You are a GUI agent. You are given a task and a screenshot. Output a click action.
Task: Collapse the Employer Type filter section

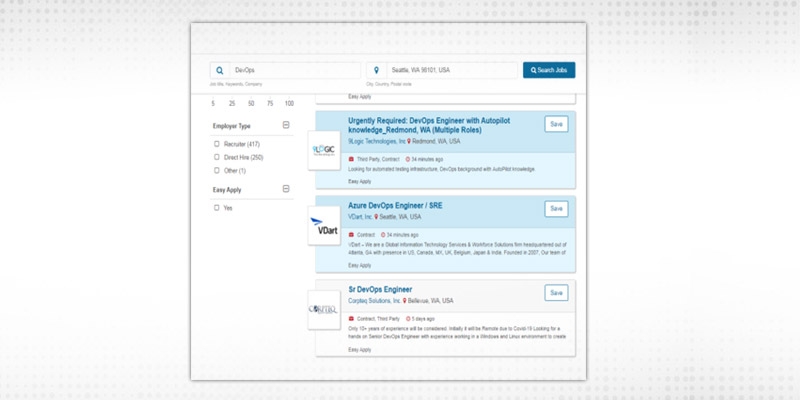pyautogui.click(x=286, y=125)
